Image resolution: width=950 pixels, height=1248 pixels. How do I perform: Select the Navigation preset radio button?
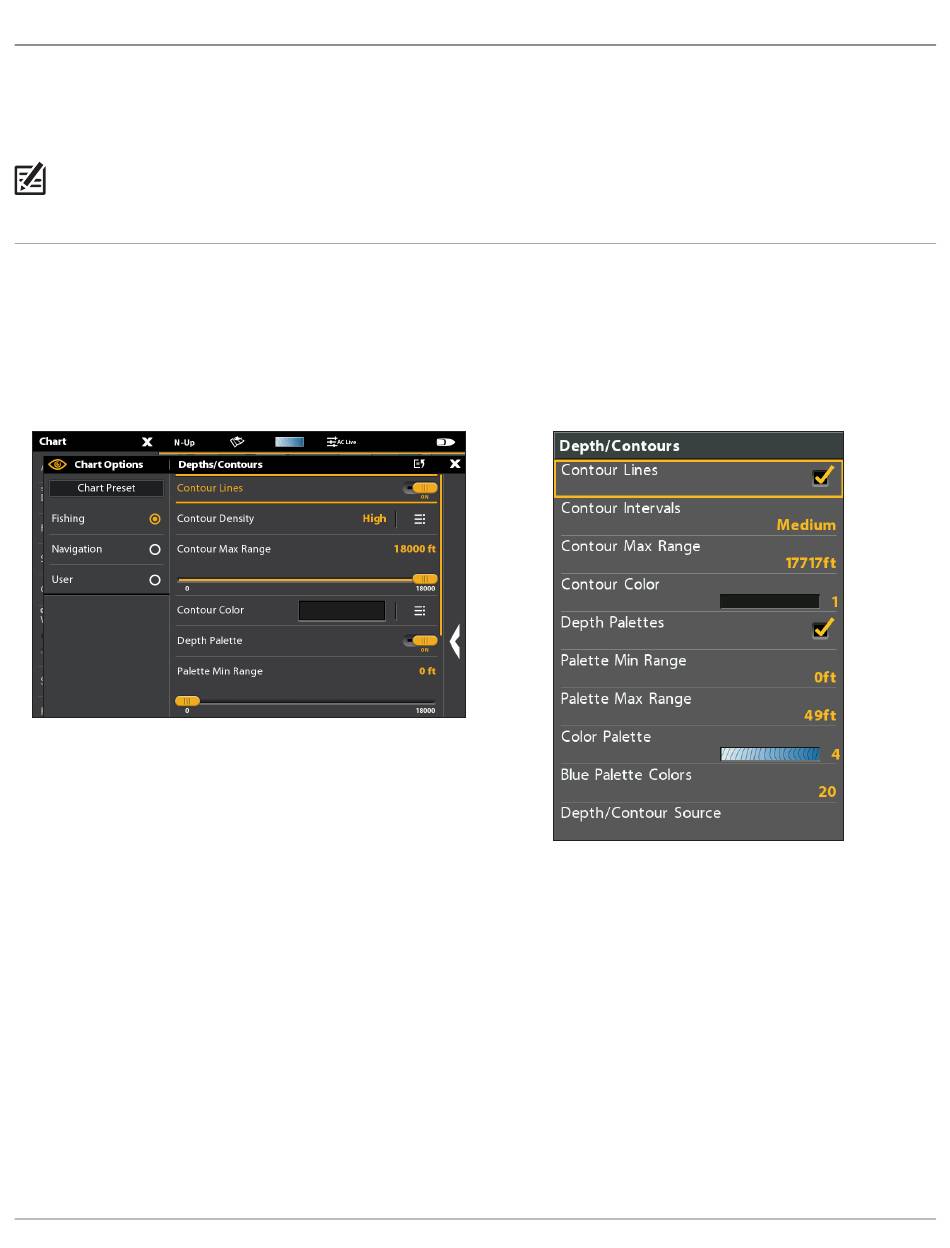click(x=155, y=550)
